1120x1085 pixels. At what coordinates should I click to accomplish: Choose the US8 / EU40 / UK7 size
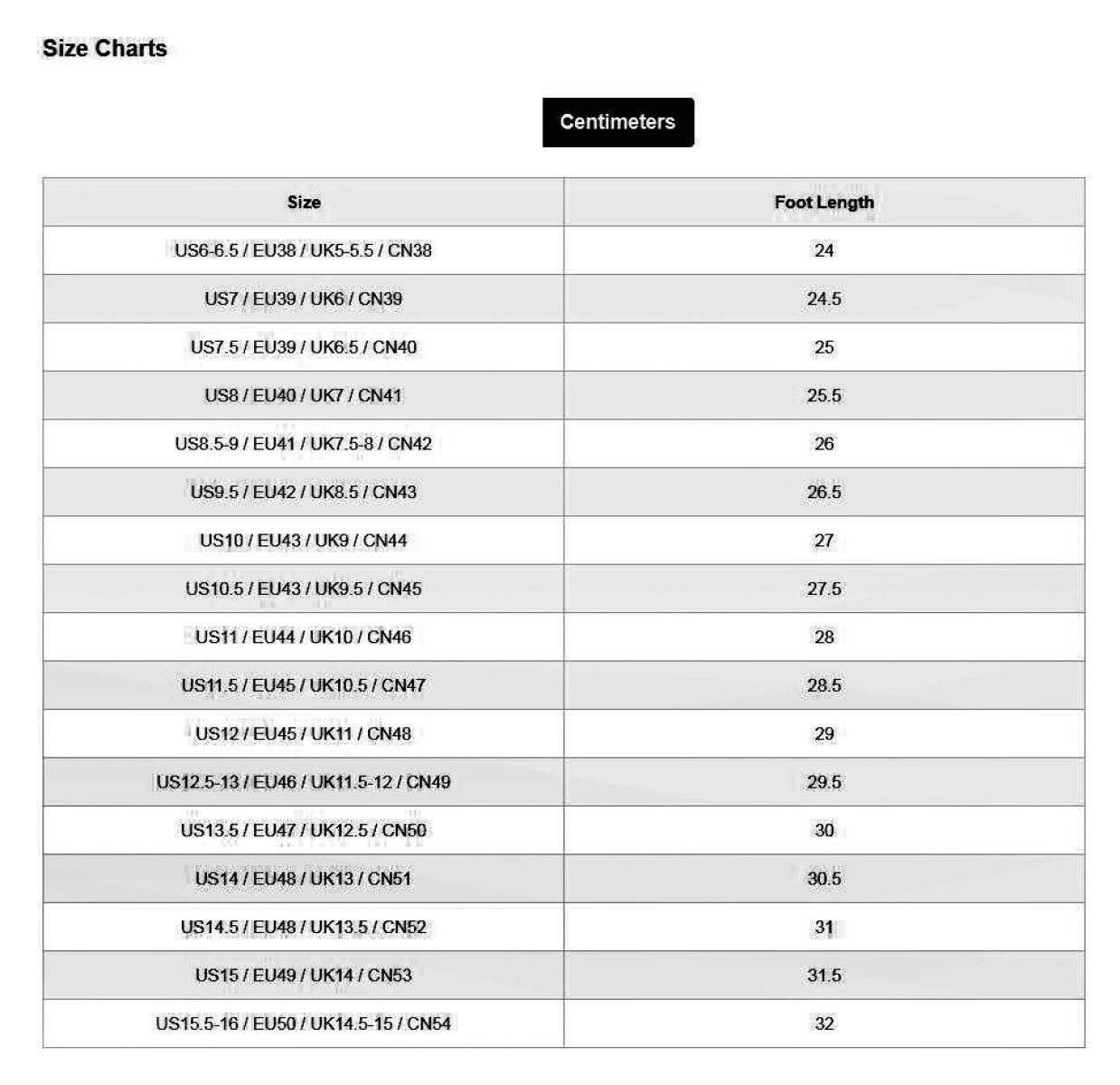304,395
